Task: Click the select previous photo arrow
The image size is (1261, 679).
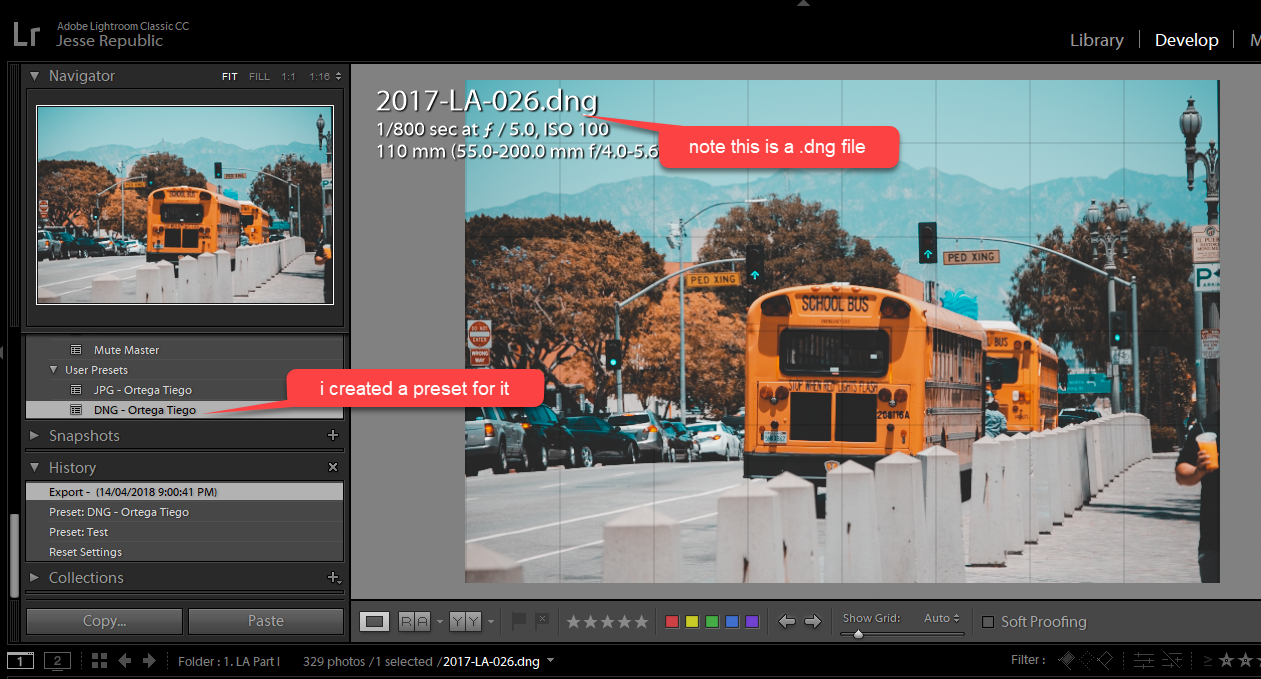Action: 787,622
